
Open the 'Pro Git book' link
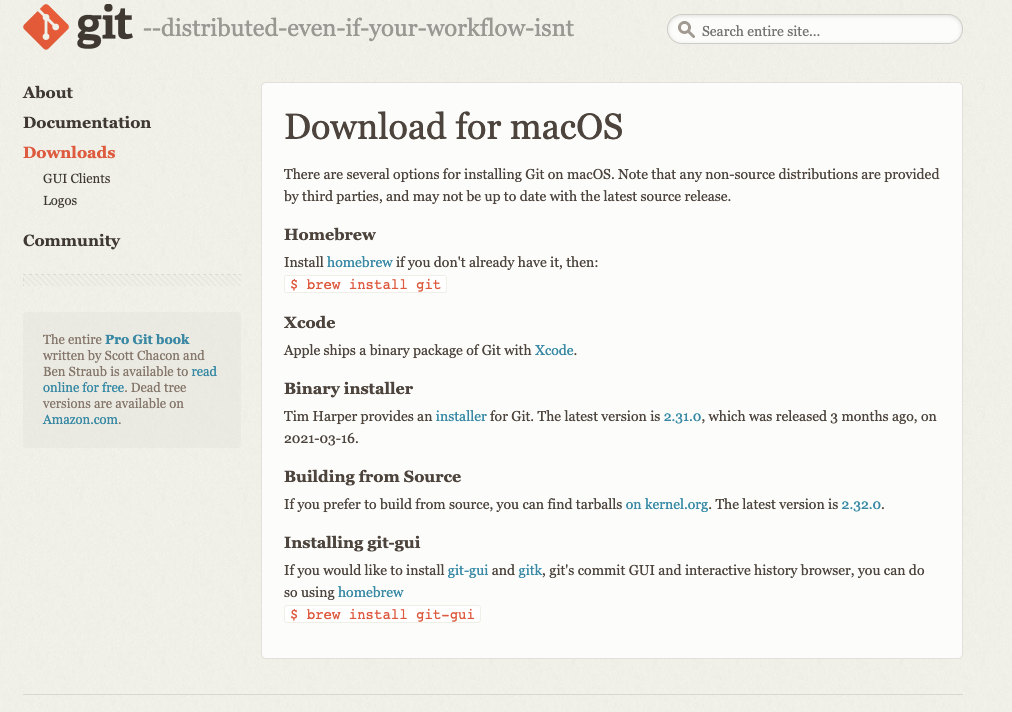147,340
